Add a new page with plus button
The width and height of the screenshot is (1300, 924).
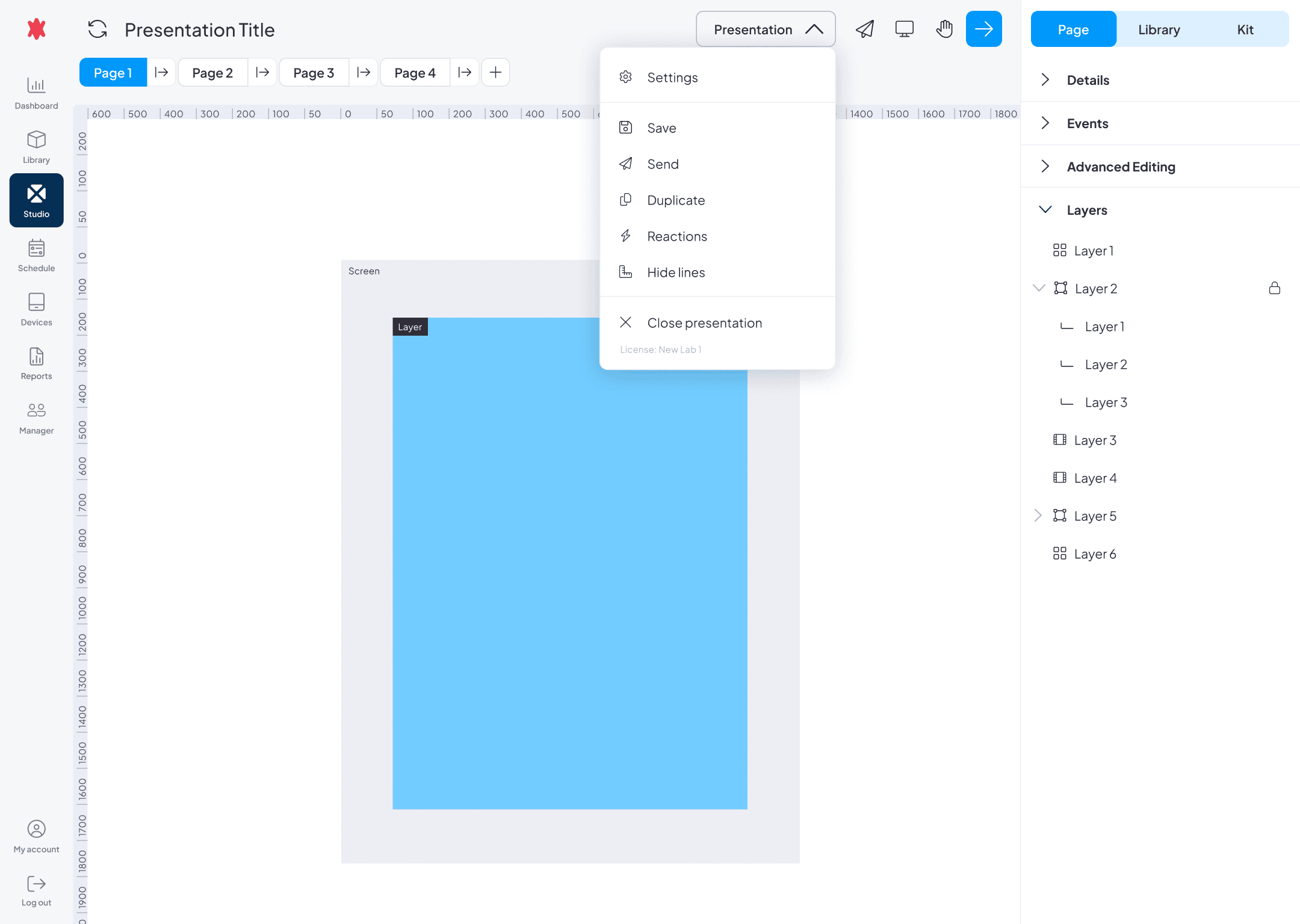pos(495,73)
